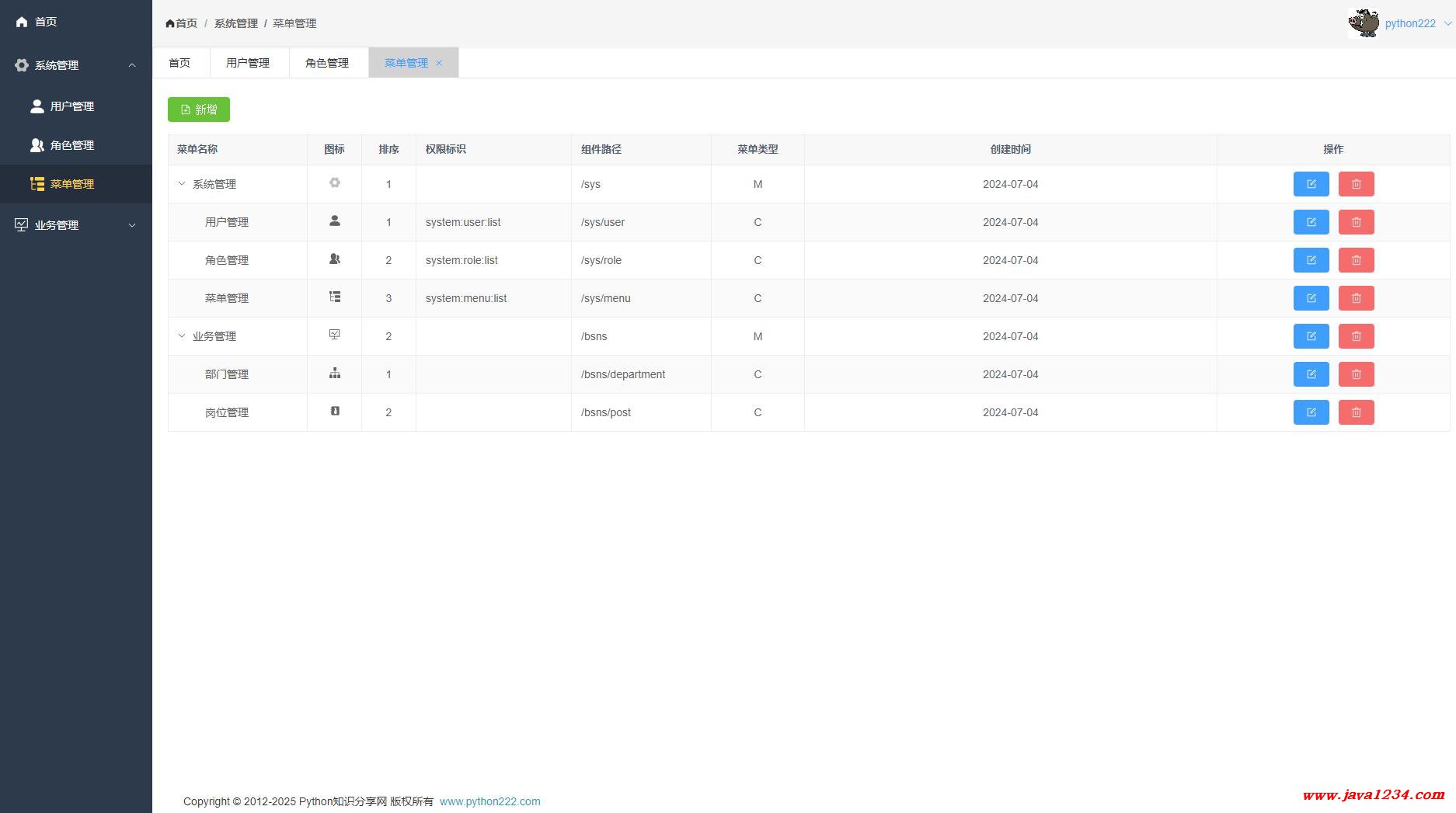Collapse 系统管理 sidebar menu
Viewport: 1456px width, 813px height.
tap(75, 65)
